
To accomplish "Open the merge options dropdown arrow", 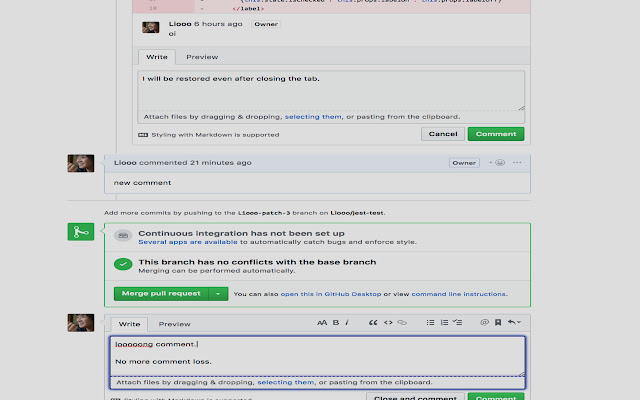I will [218, 294].
